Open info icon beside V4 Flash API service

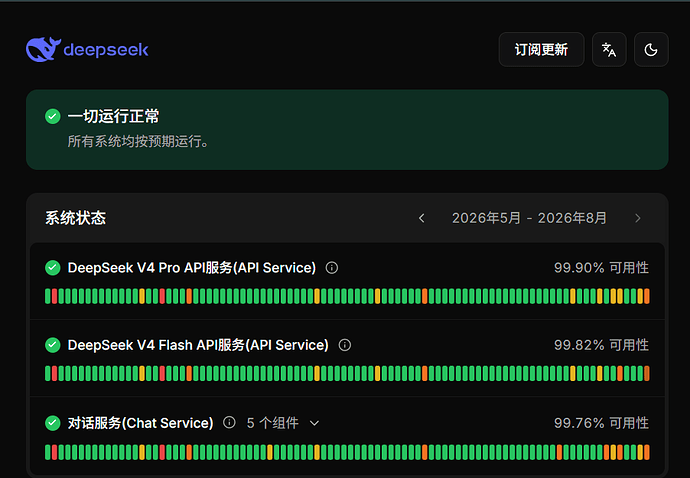(x=345, y=345)
